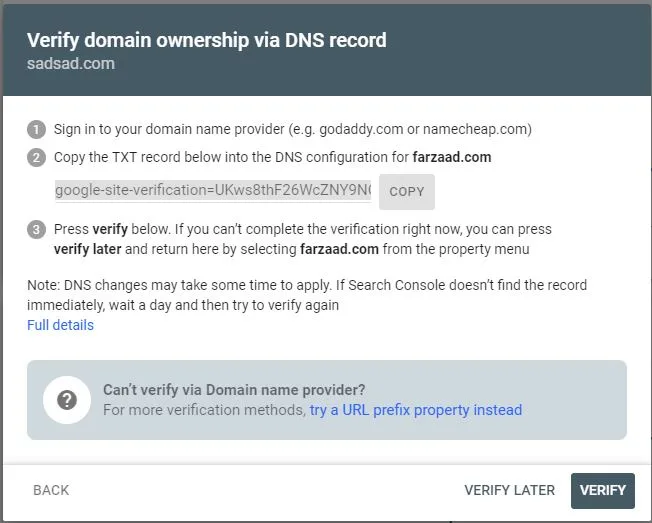Click the bold 'verify later' text in step 3
Image resolution: width=652 pixels, height=523 pixels.
click(87, 249)
